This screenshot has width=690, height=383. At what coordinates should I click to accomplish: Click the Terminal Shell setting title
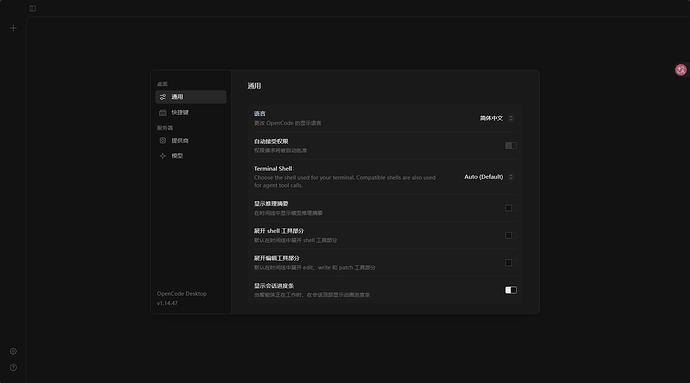click(273, 169)
